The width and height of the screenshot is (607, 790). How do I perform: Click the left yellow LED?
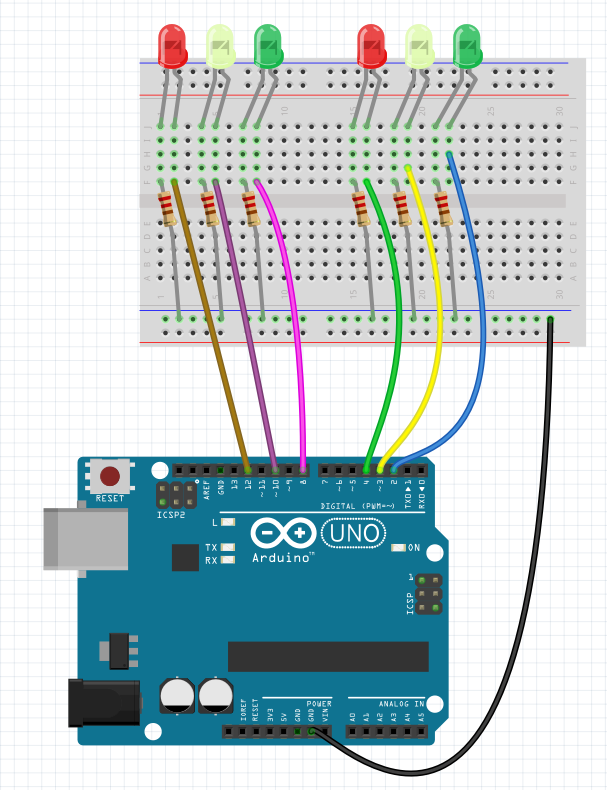(x=220, y=46)
